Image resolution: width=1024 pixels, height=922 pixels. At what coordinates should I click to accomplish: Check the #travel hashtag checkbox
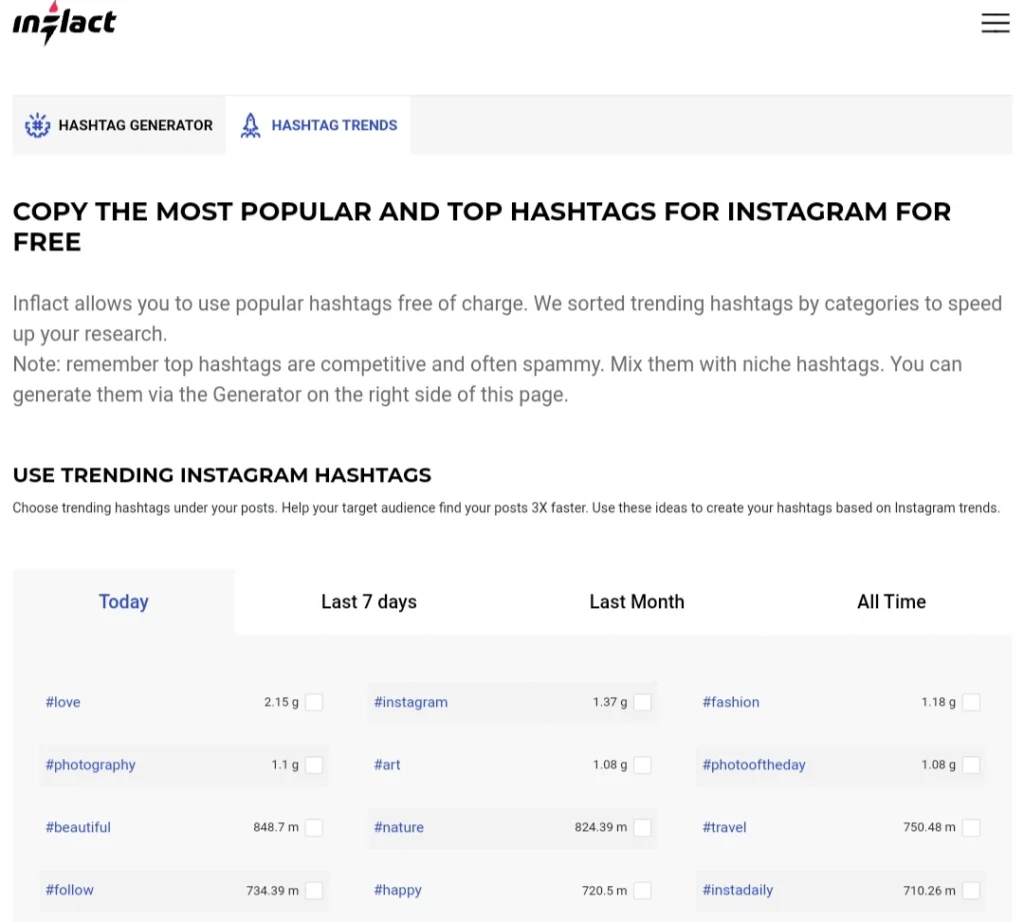point(971,827)
